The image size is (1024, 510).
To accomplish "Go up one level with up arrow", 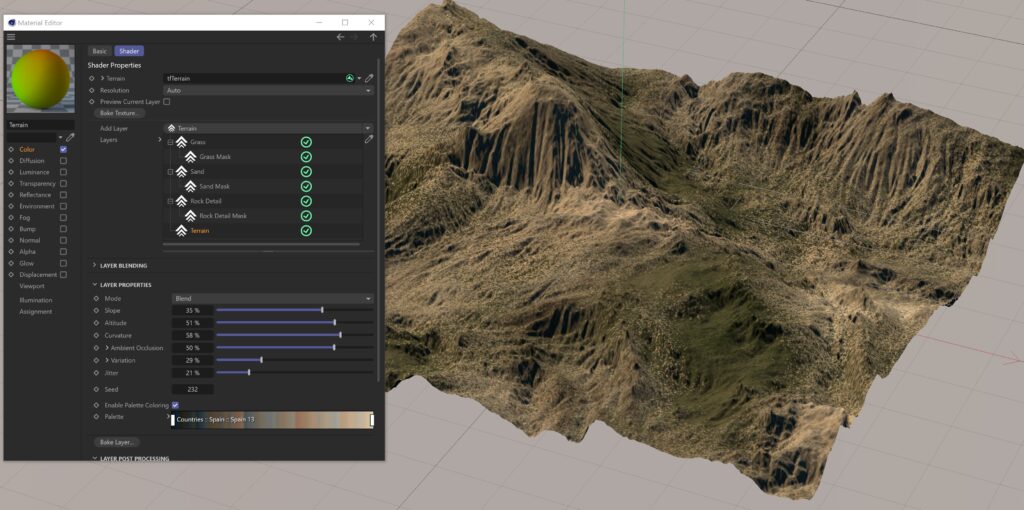I will pos(374,37).
